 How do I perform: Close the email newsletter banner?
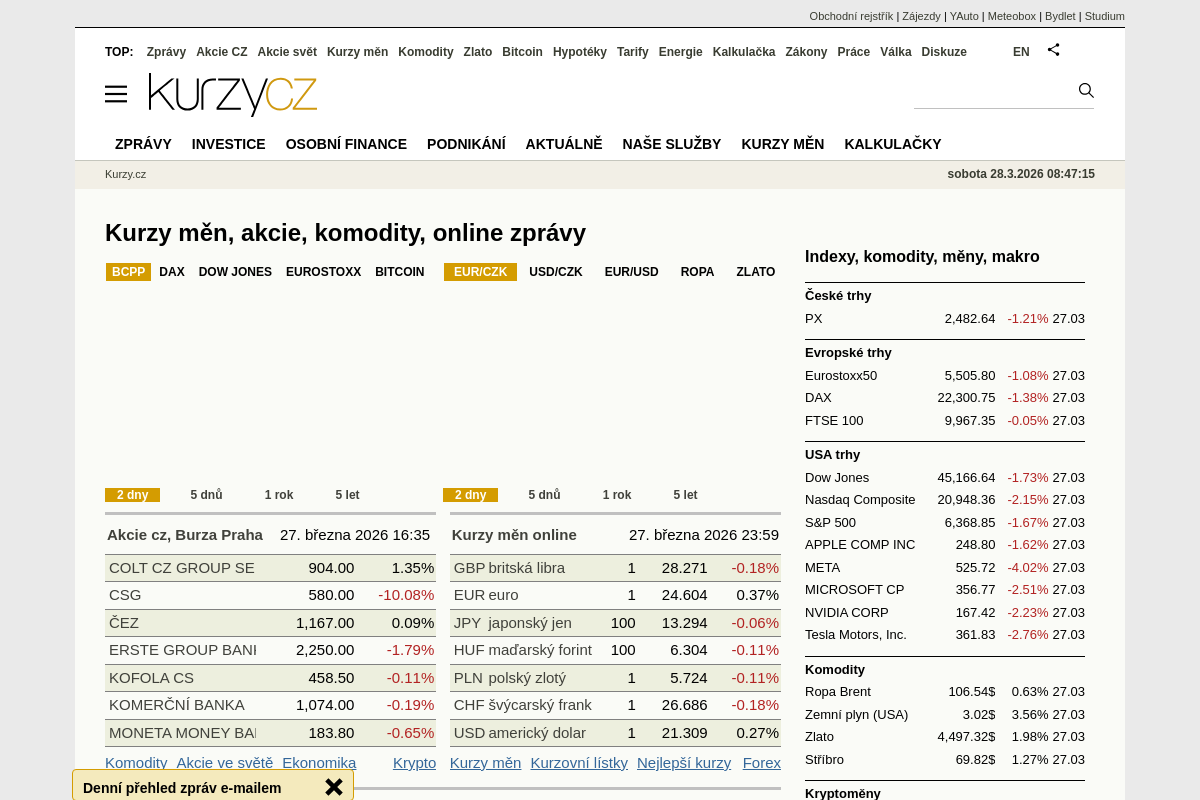(x=334, y=787)
